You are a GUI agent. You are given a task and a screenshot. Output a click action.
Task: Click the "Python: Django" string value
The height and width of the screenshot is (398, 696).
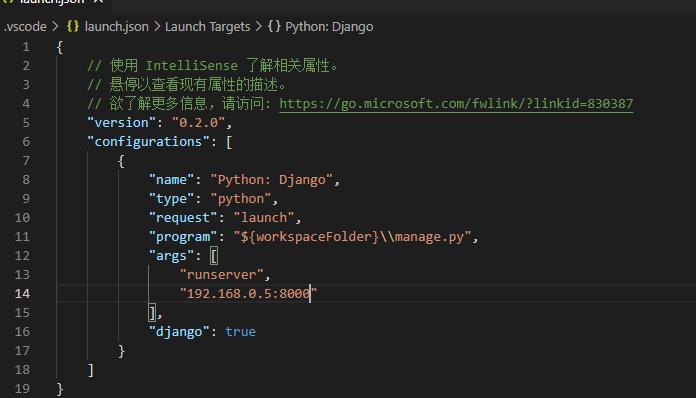[272, 180]
